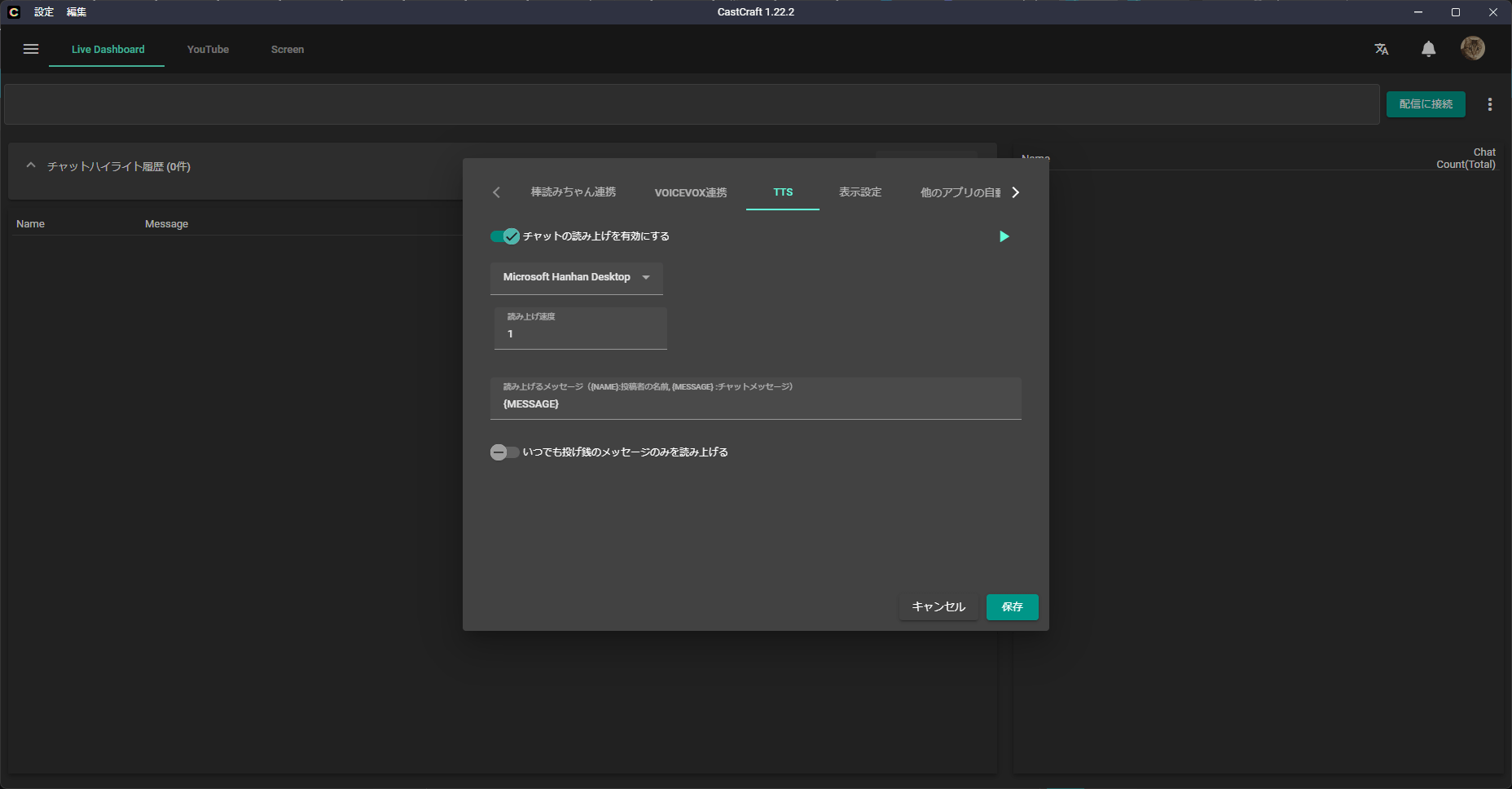The height and width of the screenshot is (789, 1512).
Task: Click the CastCraft app logo icon
Action: pyautogui.click(x=13, y=12)
